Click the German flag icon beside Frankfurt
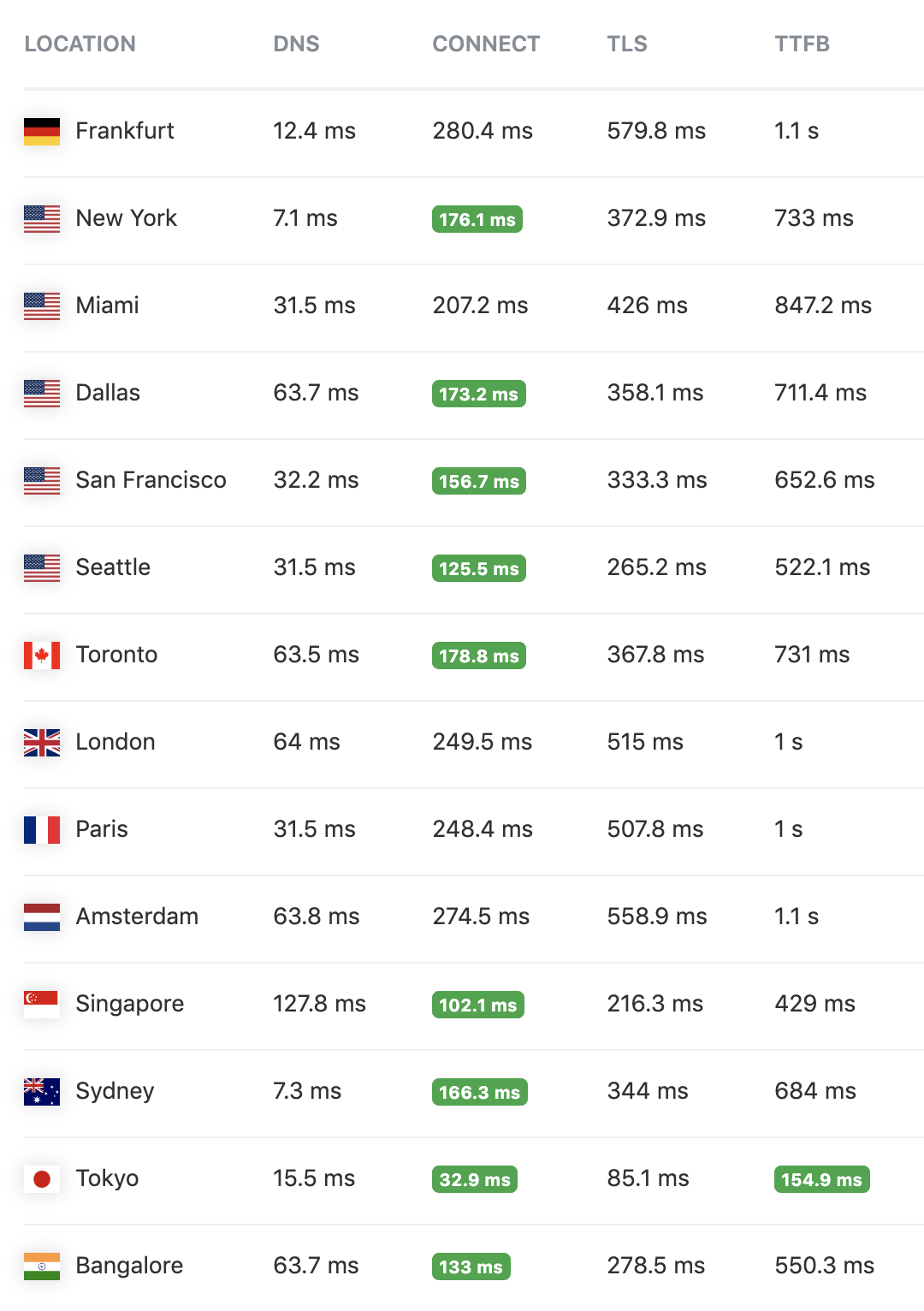Viewport: 924px width, 1311px height. coord(42,131)
